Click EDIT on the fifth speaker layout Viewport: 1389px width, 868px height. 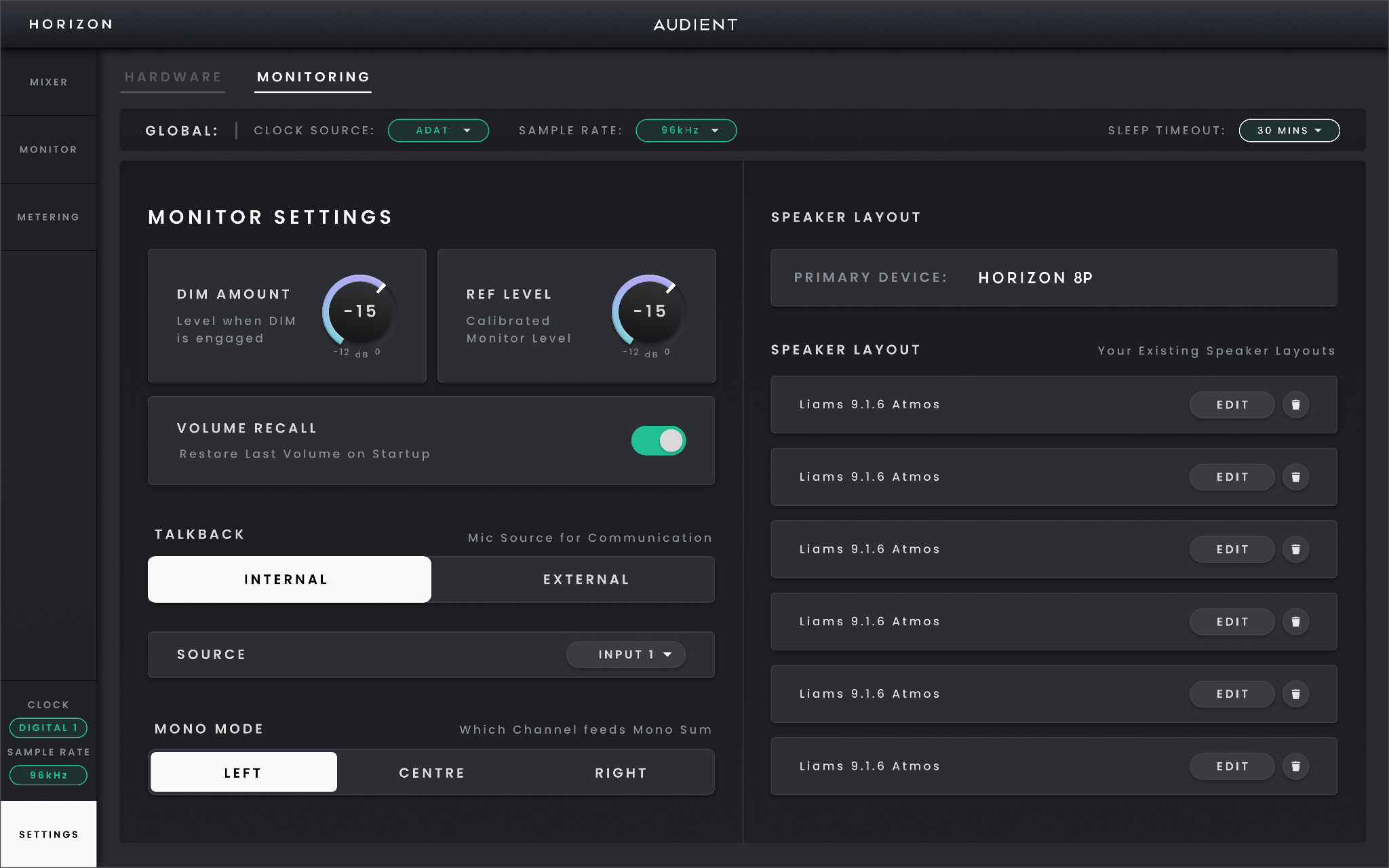(1232, 694)
